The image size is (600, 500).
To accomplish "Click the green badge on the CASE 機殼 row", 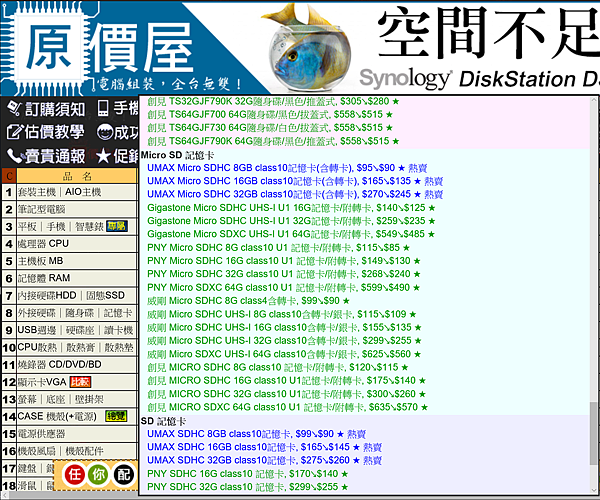I will click(x=116, y=416).
